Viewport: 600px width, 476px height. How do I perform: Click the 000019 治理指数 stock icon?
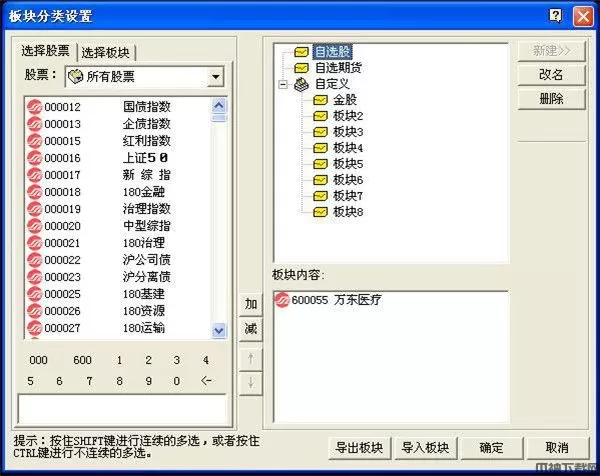34,209
